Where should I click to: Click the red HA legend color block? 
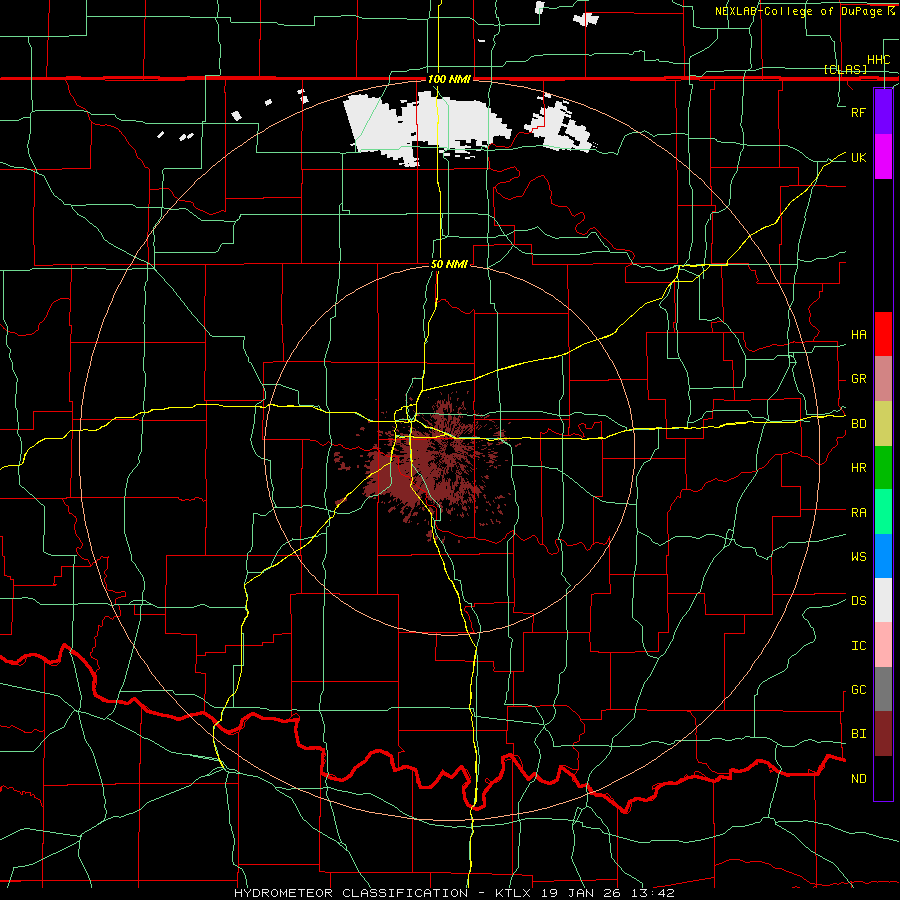[x=883, y=334]
